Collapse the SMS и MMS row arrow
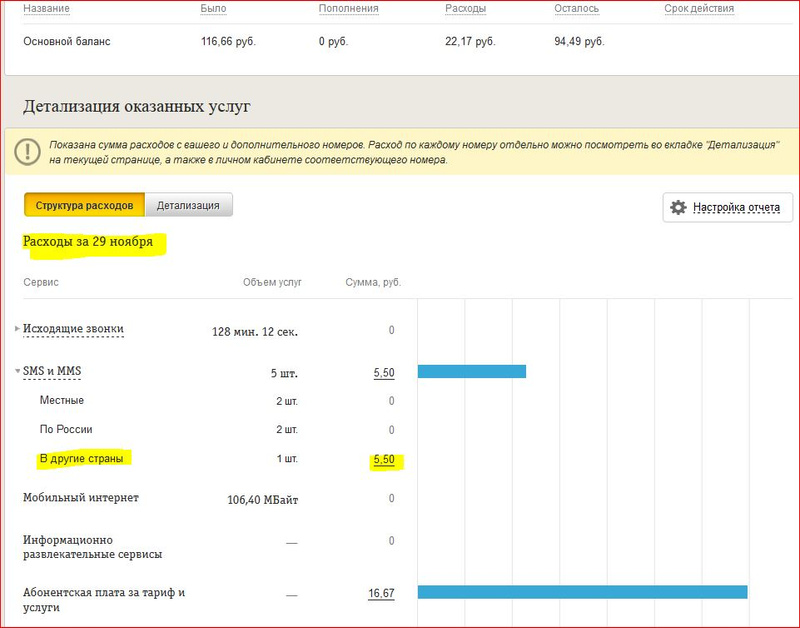The height and width of the screenshot is (628, 800). [x=17, y=372]
